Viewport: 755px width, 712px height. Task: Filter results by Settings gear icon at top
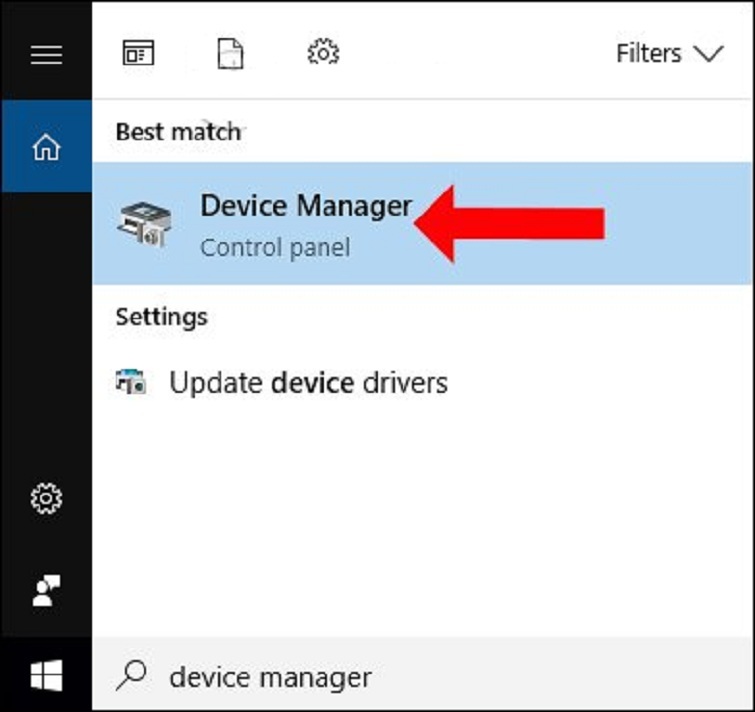(x=323, y=53)
